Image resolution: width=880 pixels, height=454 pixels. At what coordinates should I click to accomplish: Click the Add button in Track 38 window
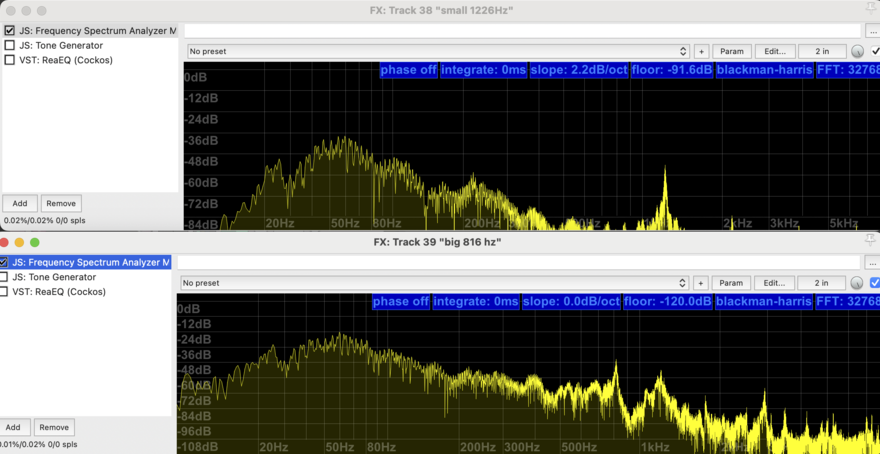[x=19, y=203]
